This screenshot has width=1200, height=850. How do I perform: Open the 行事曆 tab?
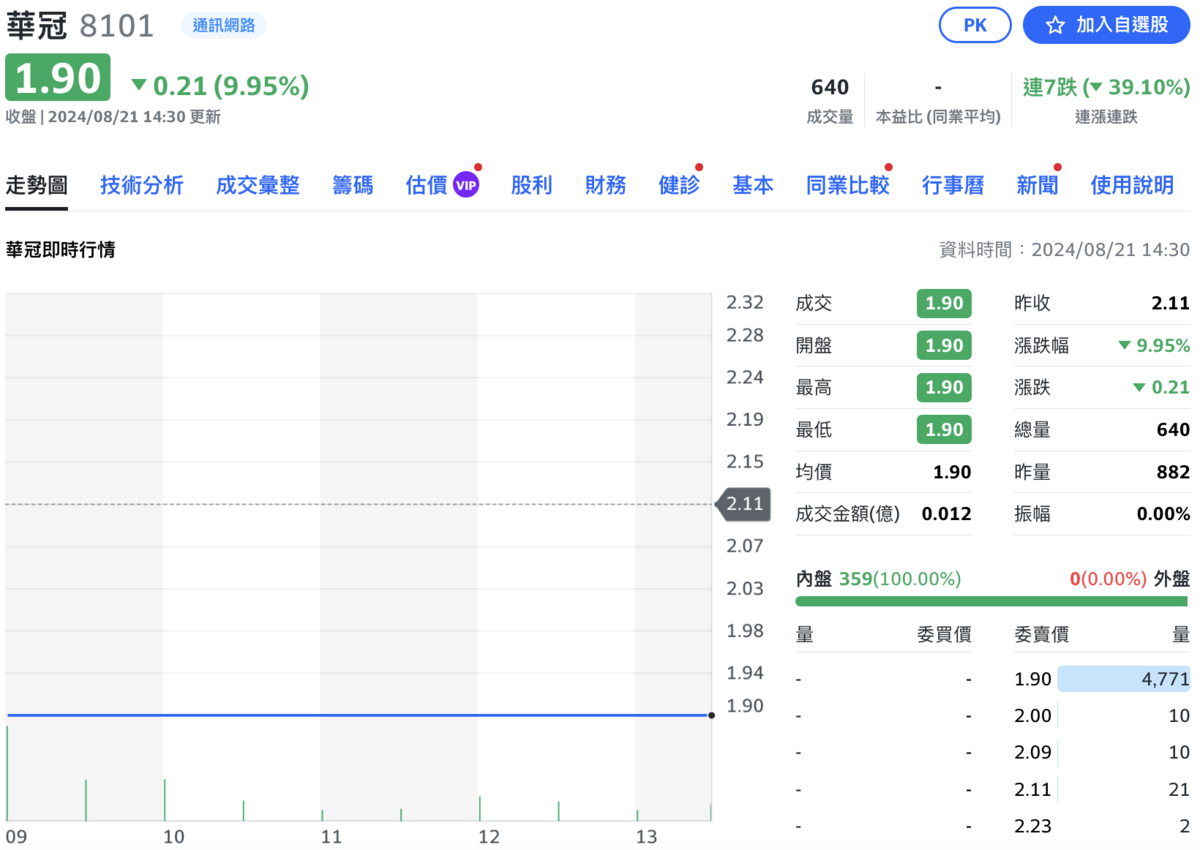click(953, 185)
